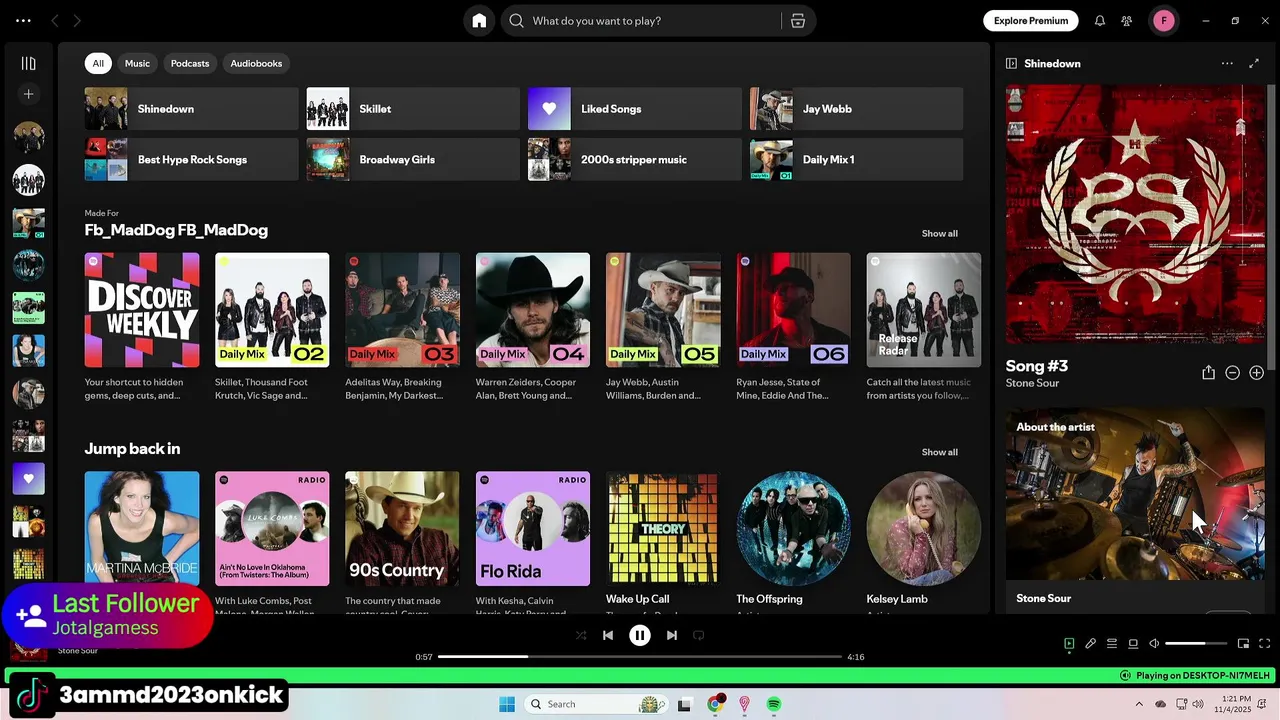The image size is (1280, 720).
Task: Go to the Spotify Home page
Action: [479, 21]
